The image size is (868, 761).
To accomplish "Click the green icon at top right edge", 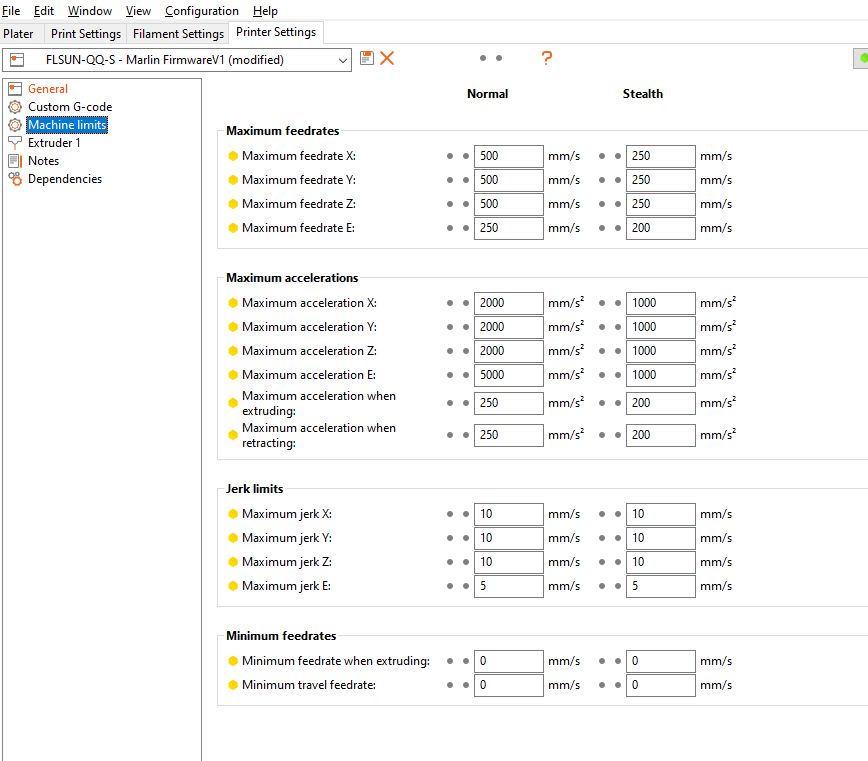I will click(862, 58).
